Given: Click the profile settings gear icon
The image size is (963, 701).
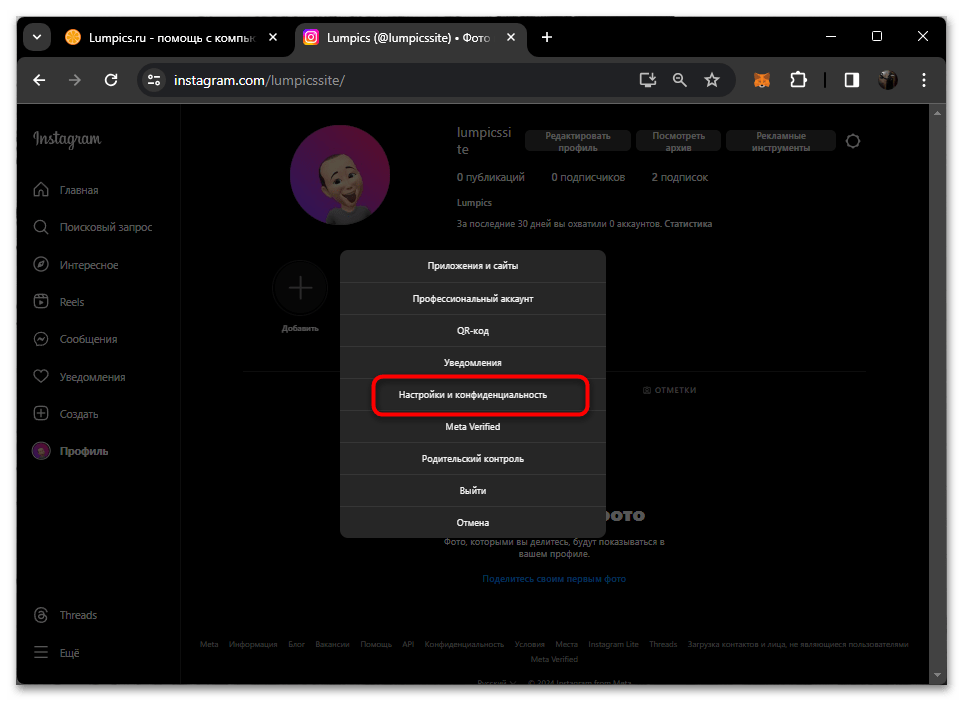Looking at the screenshot, I should click(x=852, y=141).
